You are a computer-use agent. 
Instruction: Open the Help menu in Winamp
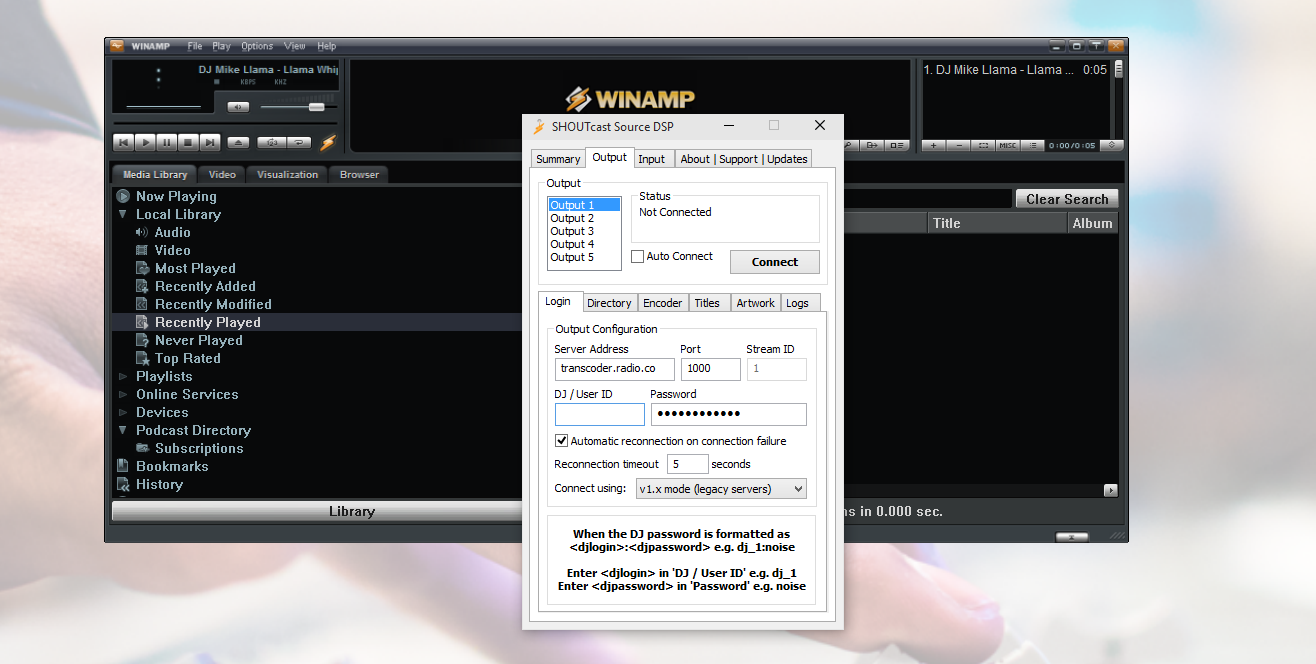click(327, 46)
